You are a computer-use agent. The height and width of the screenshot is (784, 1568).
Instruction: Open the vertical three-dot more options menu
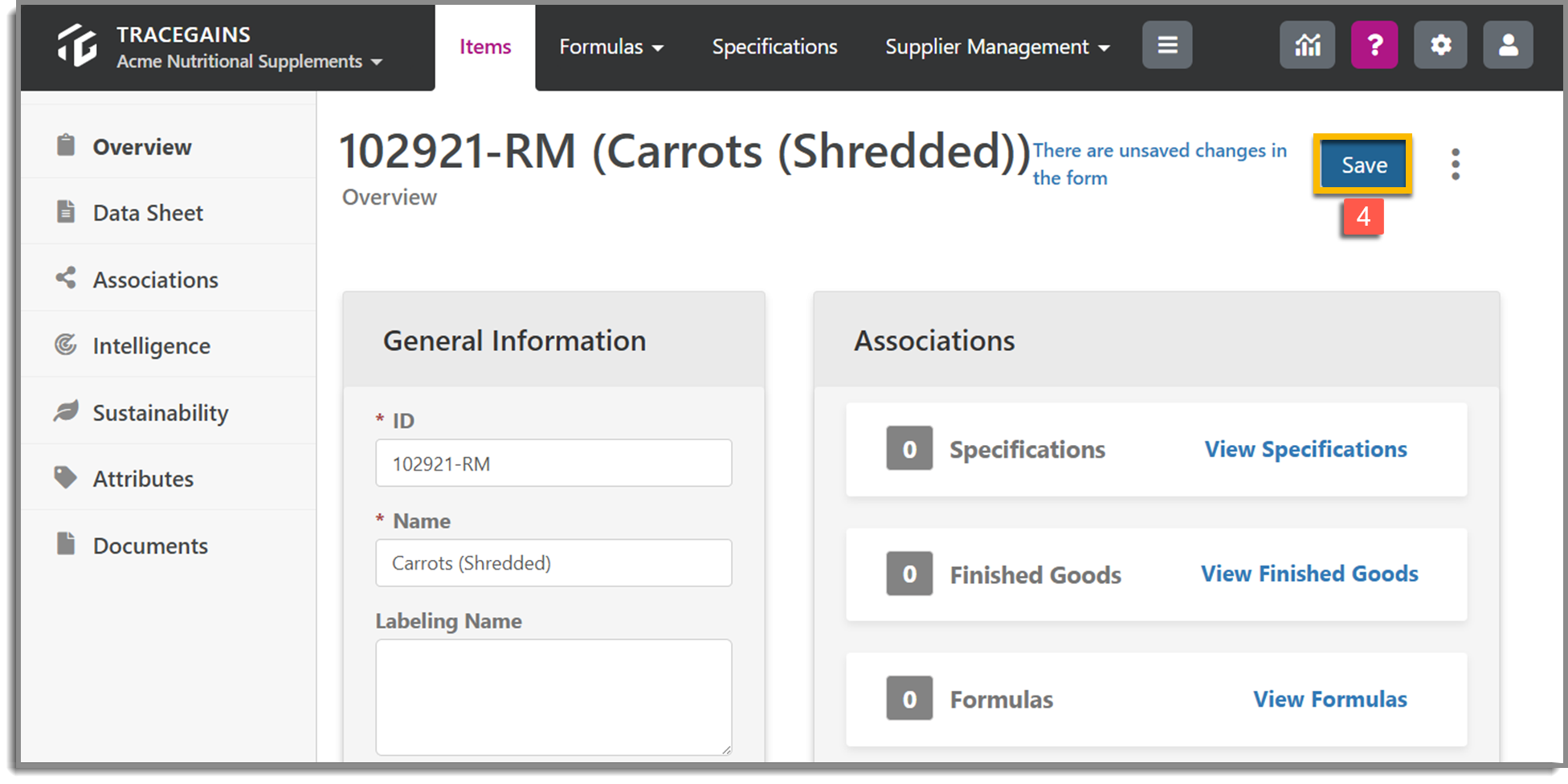tap(1455, 165)
